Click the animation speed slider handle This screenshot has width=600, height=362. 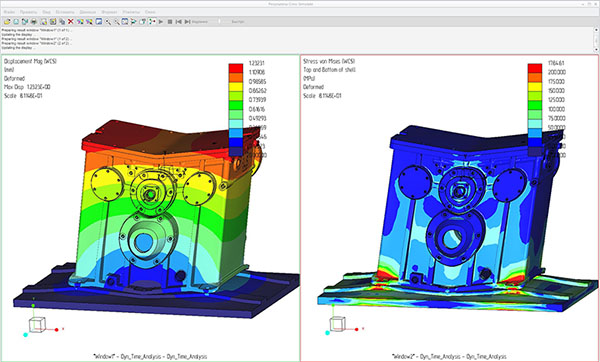pyautogui.click(x=220, y=21)
